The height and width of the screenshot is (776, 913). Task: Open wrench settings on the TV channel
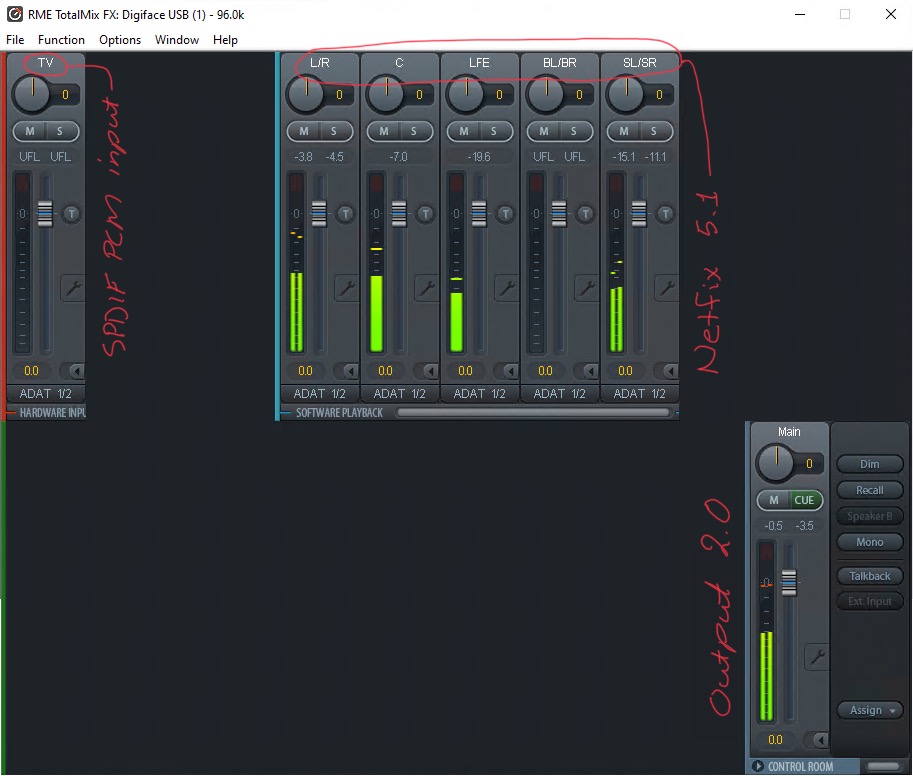click(72, 289)
